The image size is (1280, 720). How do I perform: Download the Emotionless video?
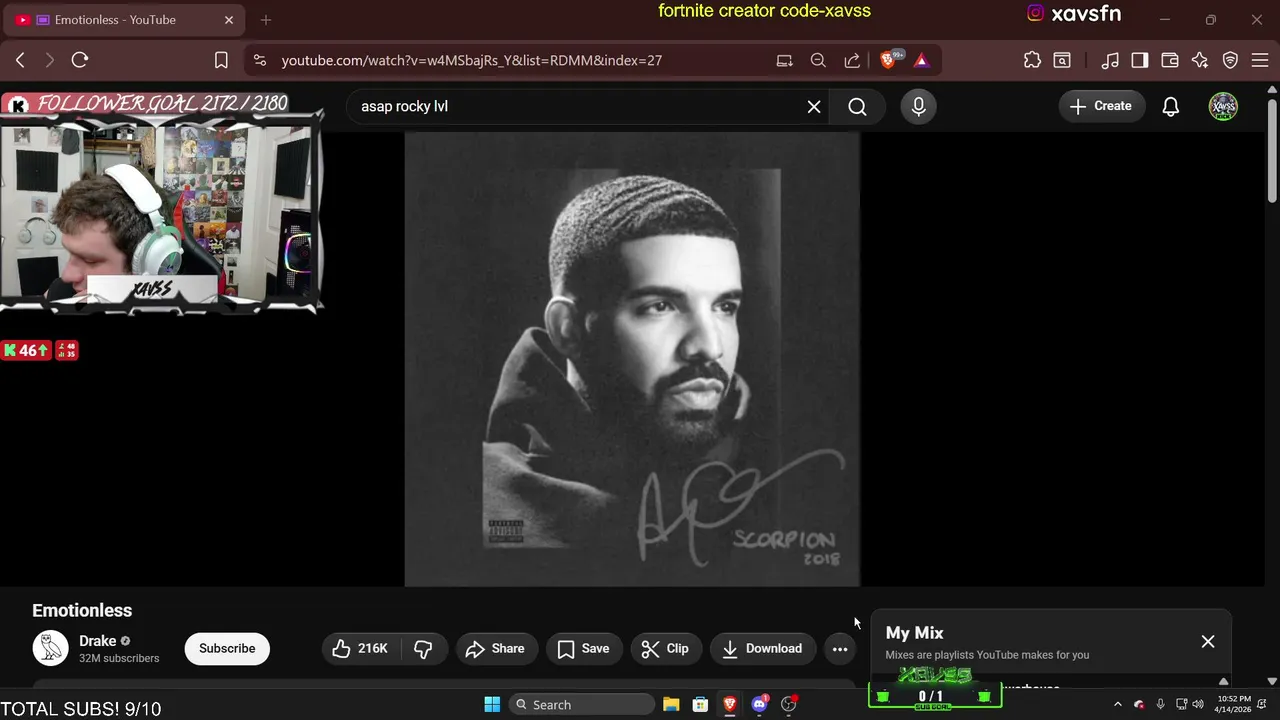point(763,648)
